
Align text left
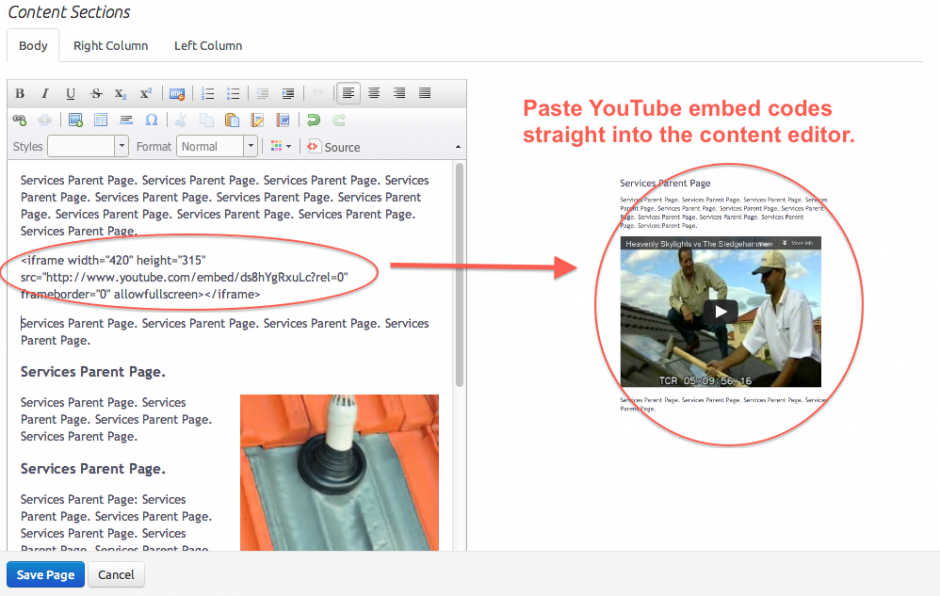[x=348, y=93]
